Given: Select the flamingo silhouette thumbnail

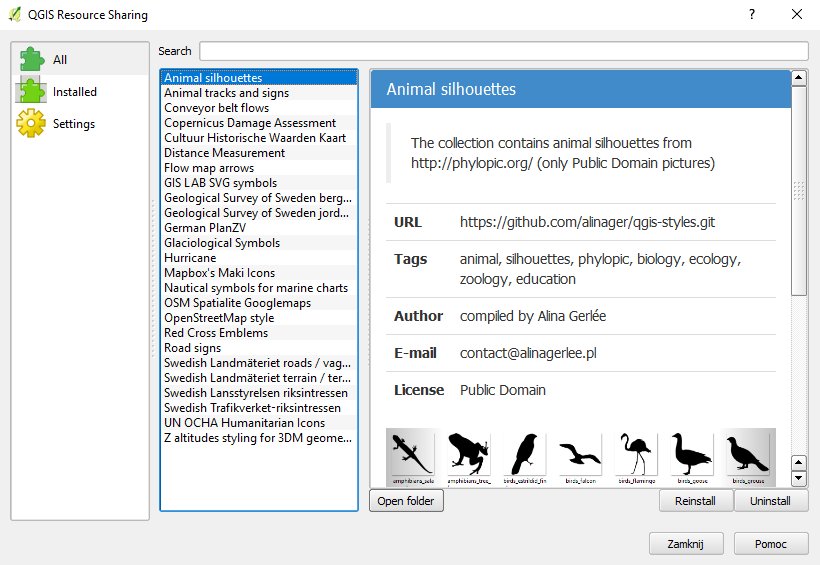Looking at the screenshot, I should 636,457.
